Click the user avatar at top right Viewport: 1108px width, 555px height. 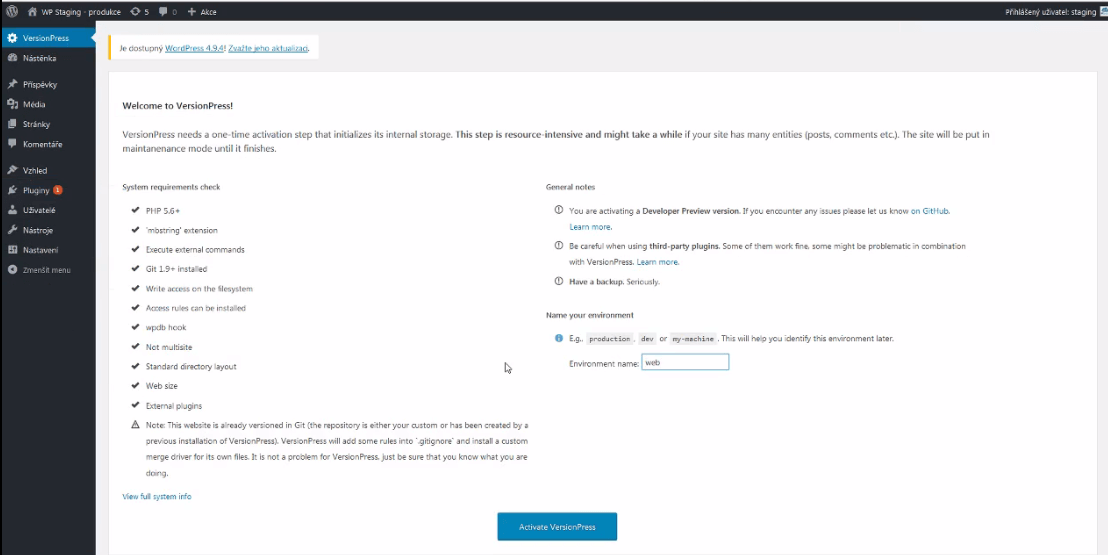[1104, 12]
